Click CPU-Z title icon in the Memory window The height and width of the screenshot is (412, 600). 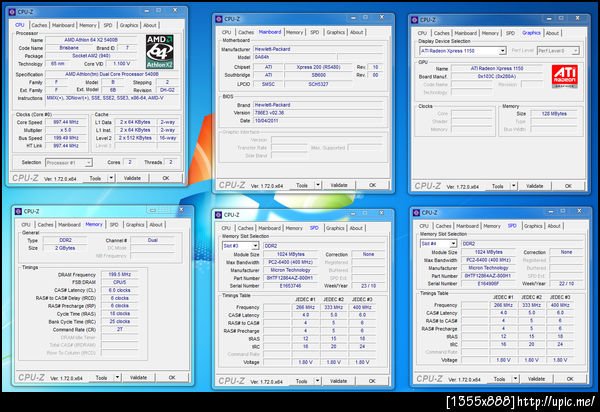18,212
